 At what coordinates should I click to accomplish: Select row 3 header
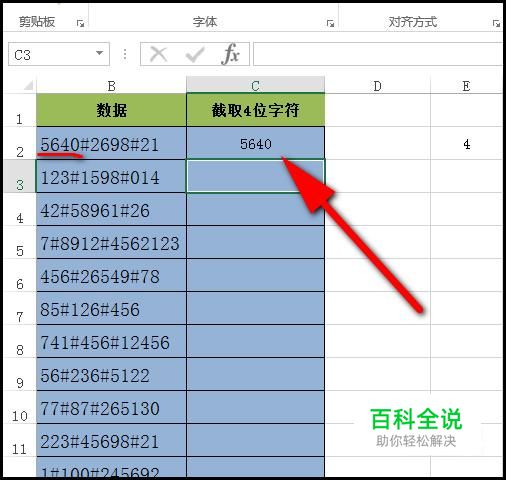coord(19,176)
